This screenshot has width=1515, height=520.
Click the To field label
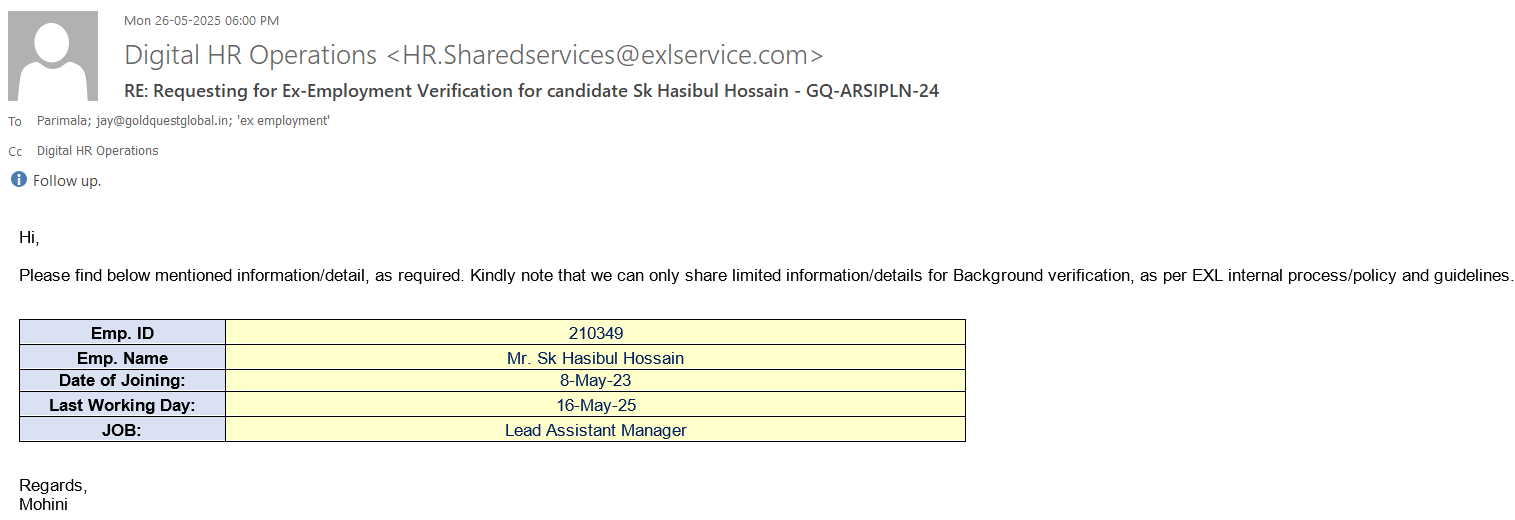tap(15, 122)
